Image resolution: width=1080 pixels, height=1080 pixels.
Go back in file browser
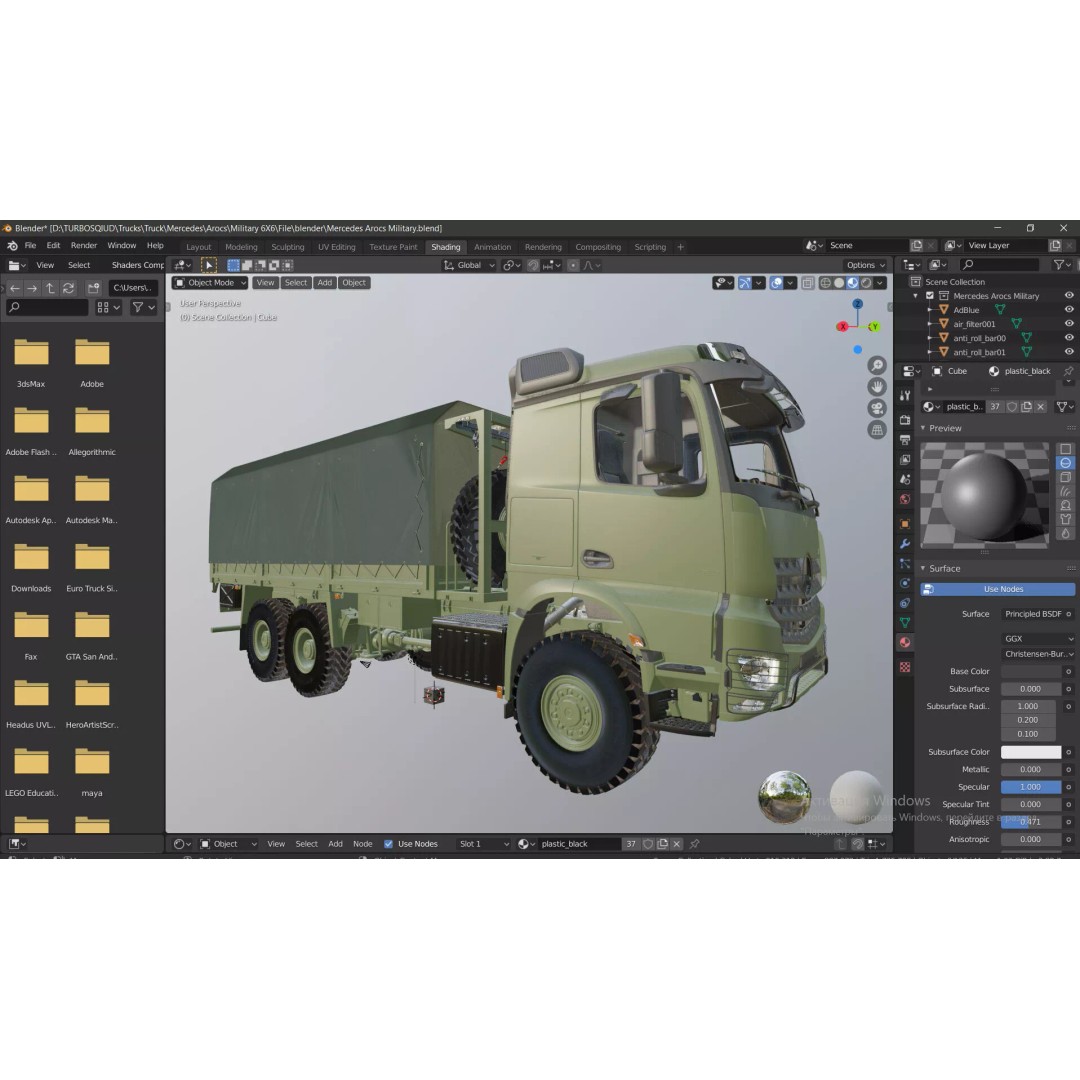14,288
